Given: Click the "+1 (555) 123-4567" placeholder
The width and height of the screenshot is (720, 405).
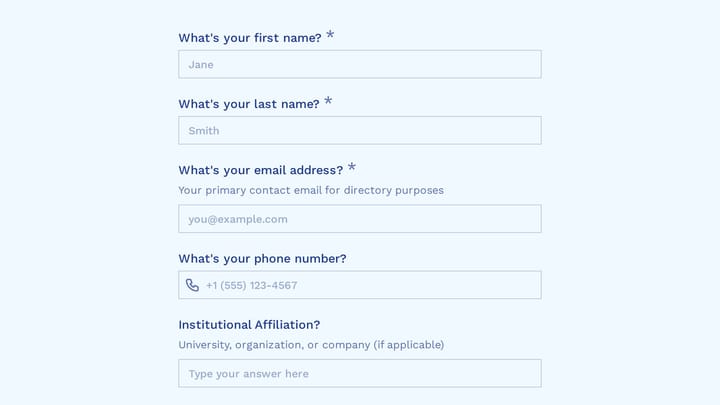Looking at the screenshot, I should [252, 286].
